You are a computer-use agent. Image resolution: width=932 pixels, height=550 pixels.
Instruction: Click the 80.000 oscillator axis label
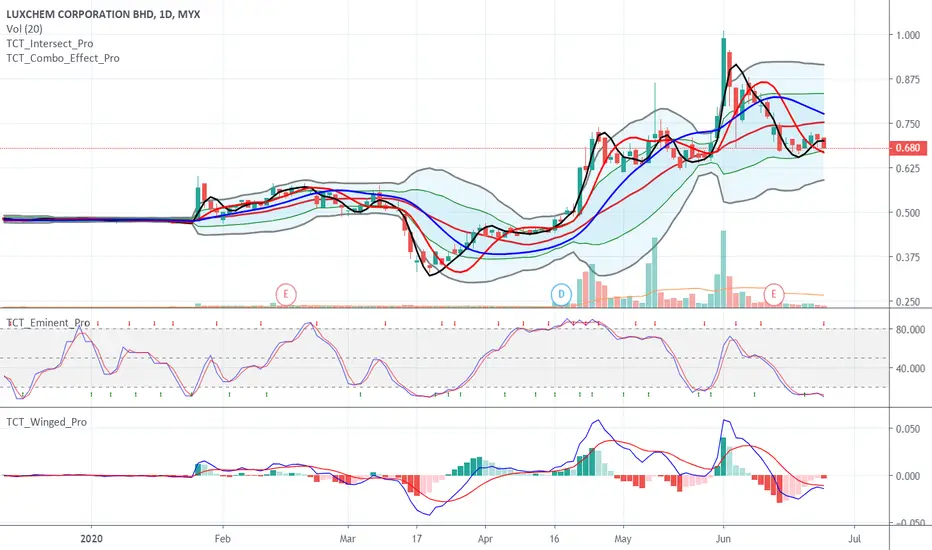[910, 329]
